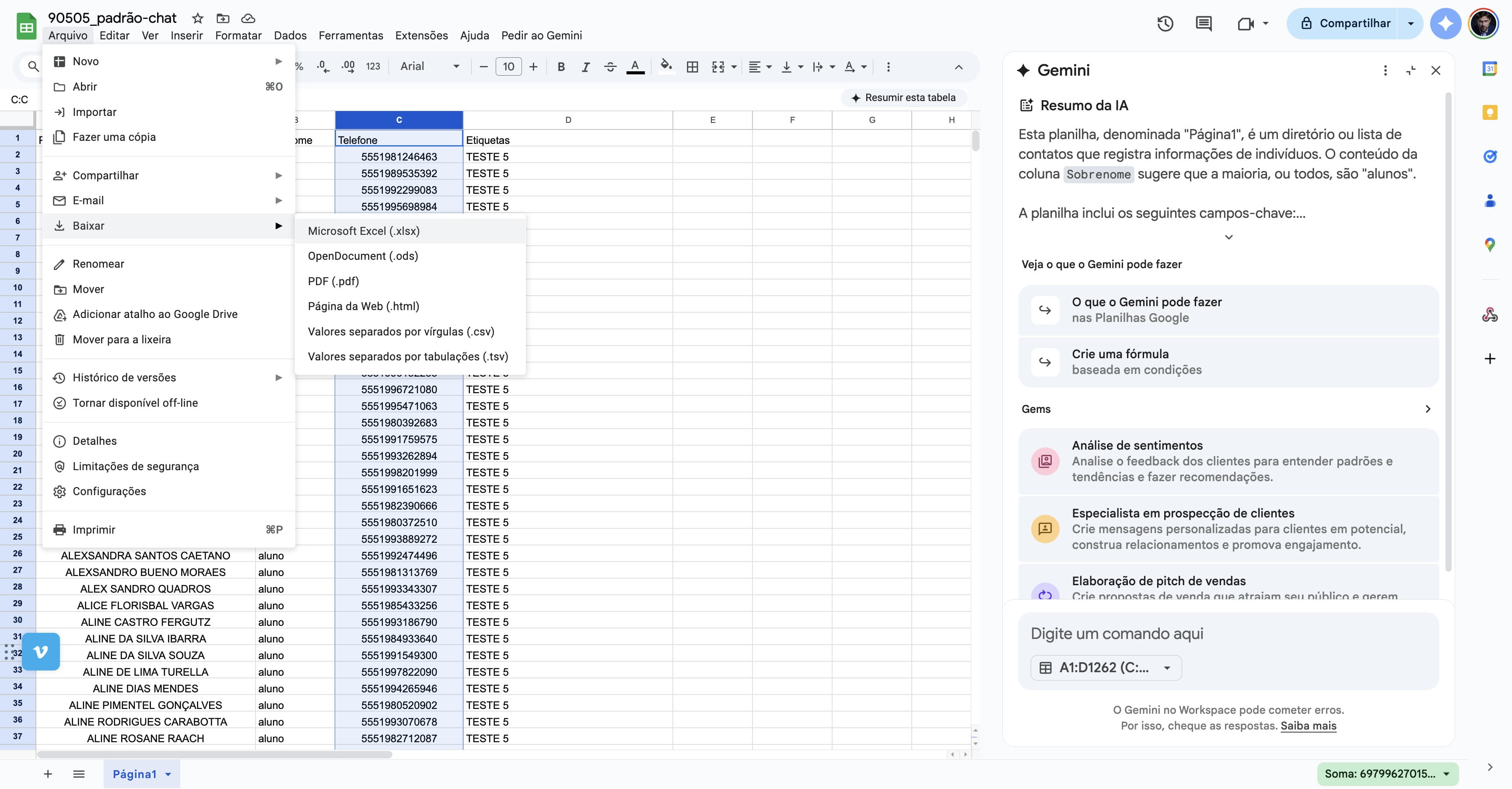The width and height of the screenshot is (1512, 789).
Task: Select Valores separados por vírgulas (.csv)
Action: click(409, 332)
